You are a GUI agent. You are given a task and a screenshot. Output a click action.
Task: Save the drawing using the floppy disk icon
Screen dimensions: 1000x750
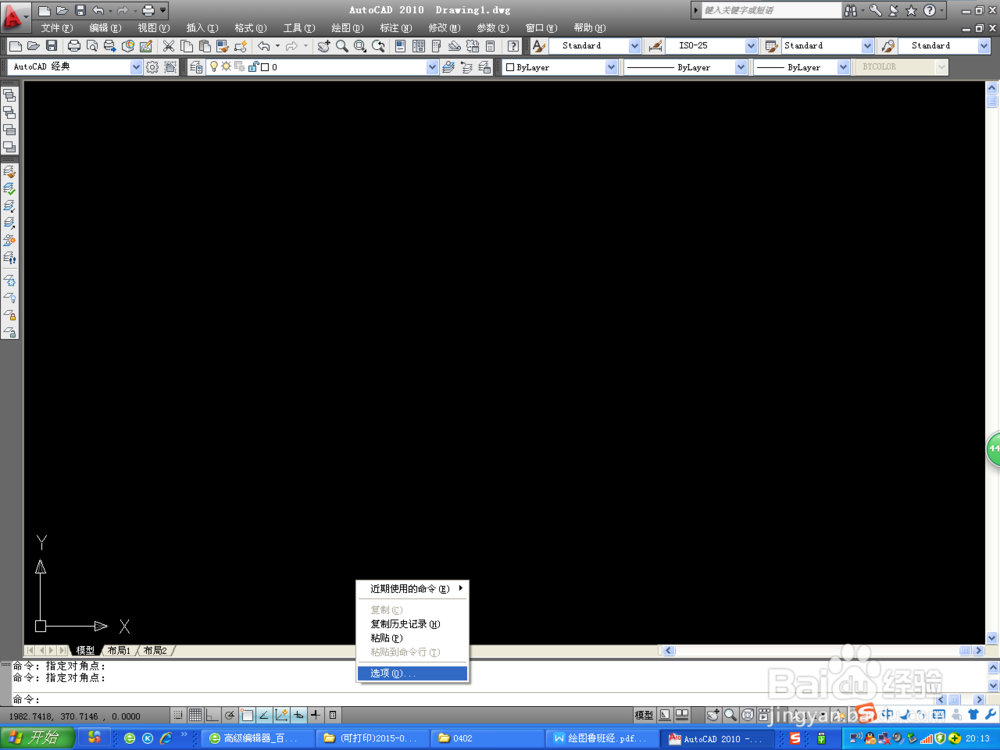52,46
